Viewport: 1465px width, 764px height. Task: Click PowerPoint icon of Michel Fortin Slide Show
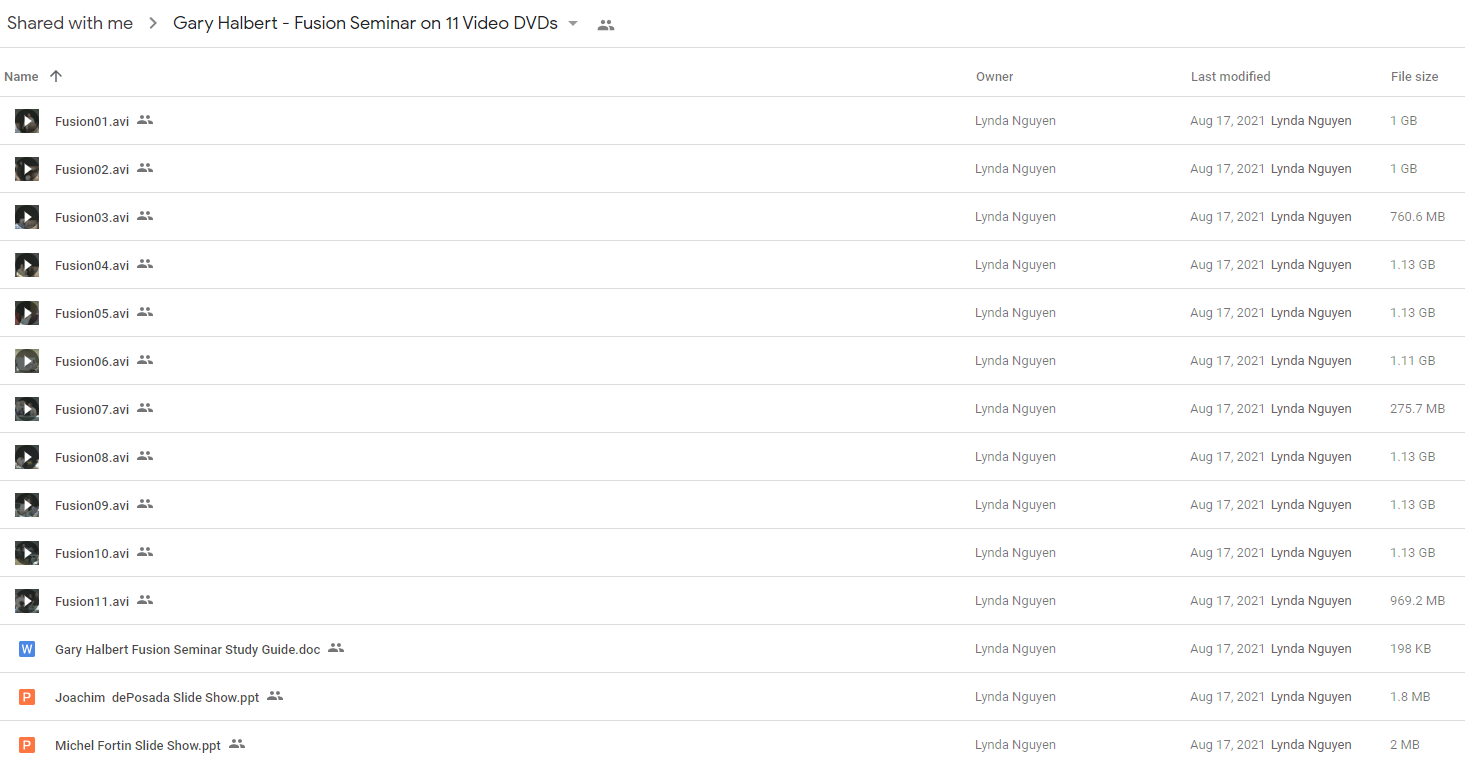(27, 745)
